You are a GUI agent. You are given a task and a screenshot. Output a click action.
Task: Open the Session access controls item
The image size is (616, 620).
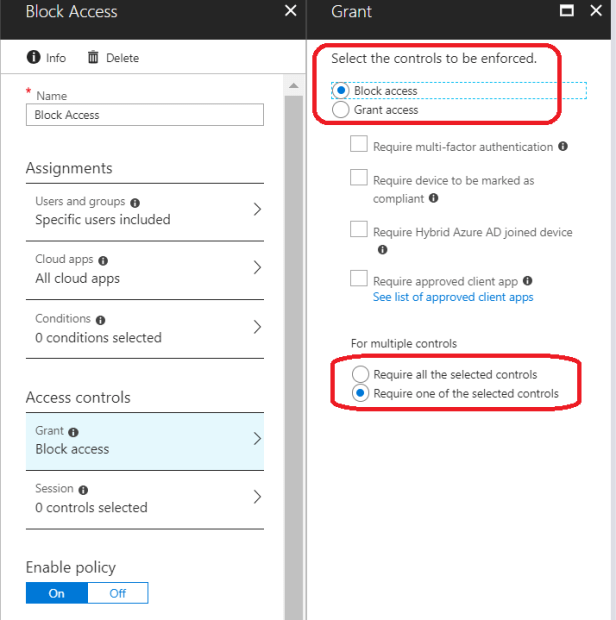point(145,497)
